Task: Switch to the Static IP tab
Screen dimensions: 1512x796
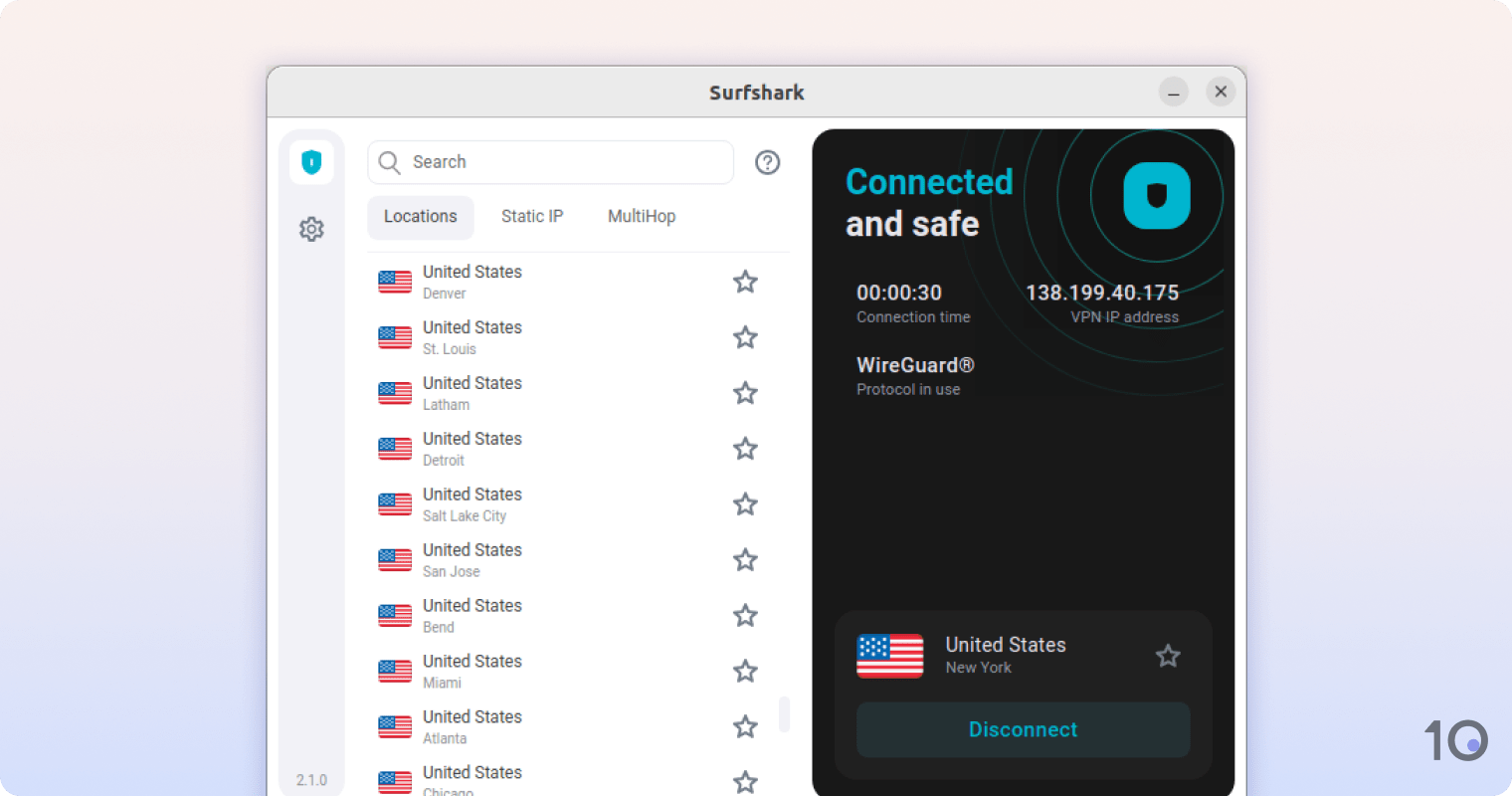Action: 532,216
